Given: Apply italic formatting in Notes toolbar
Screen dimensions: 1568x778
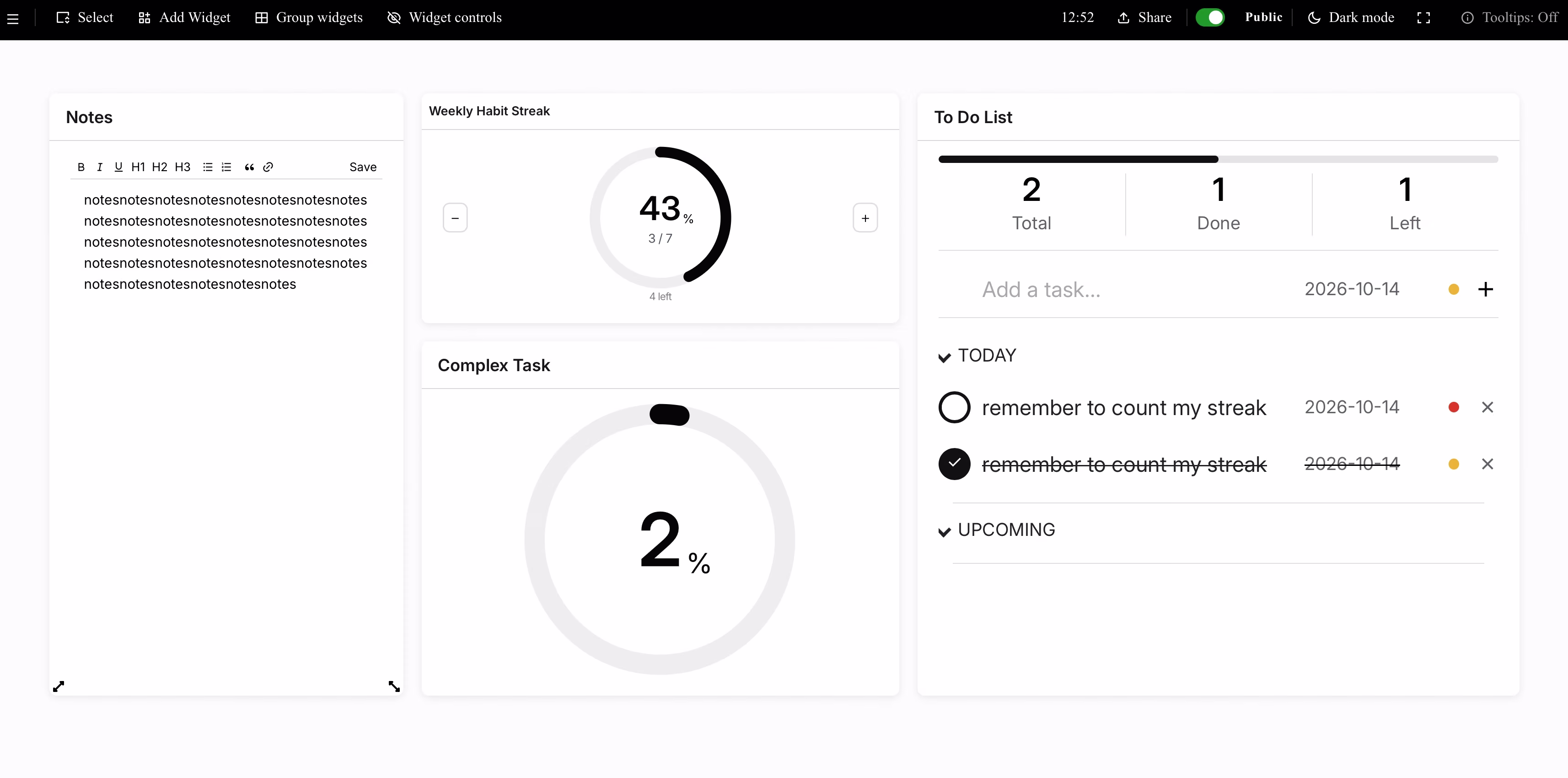Looking at the screenshot, I should 99,167.
